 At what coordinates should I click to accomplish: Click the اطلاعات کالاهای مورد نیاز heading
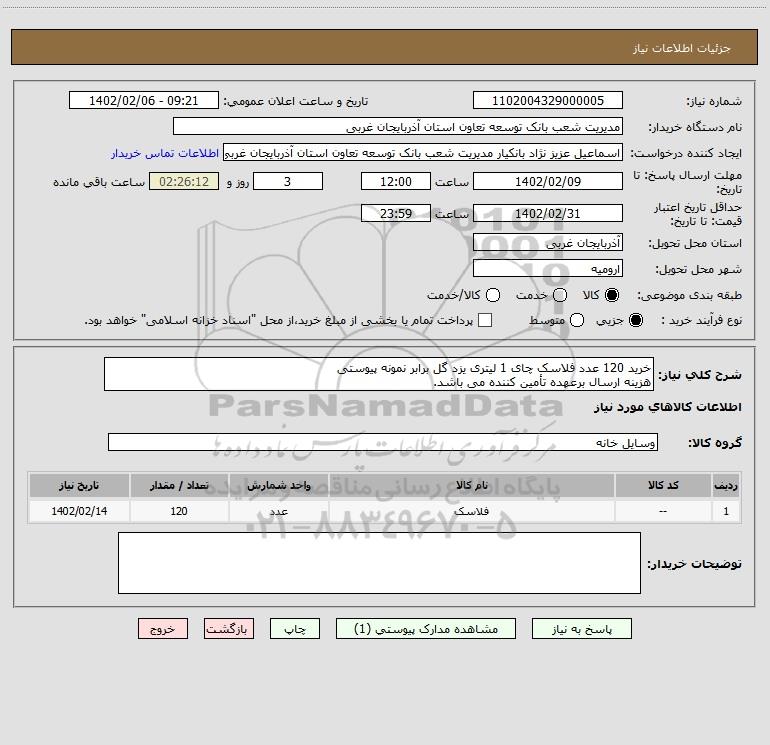[668, 407]
